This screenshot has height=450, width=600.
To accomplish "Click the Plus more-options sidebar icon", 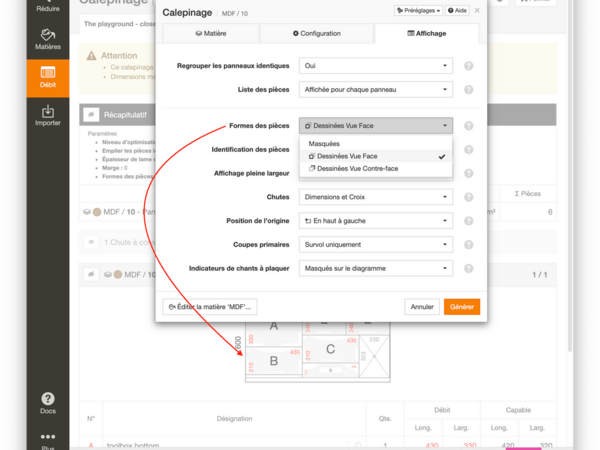I will (x=47, y=441).
